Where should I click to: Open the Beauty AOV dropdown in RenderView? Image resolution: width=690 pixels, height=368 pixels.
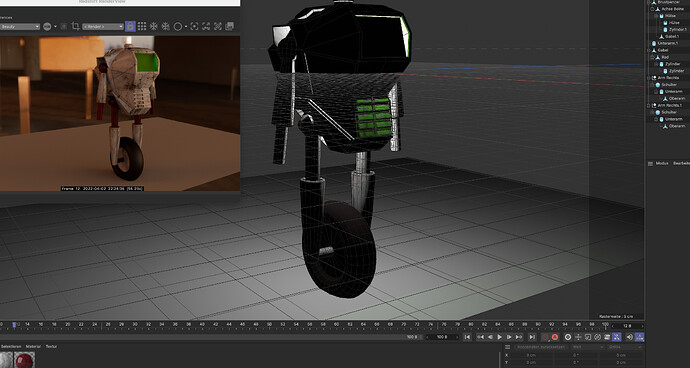(x=20, y=27)
